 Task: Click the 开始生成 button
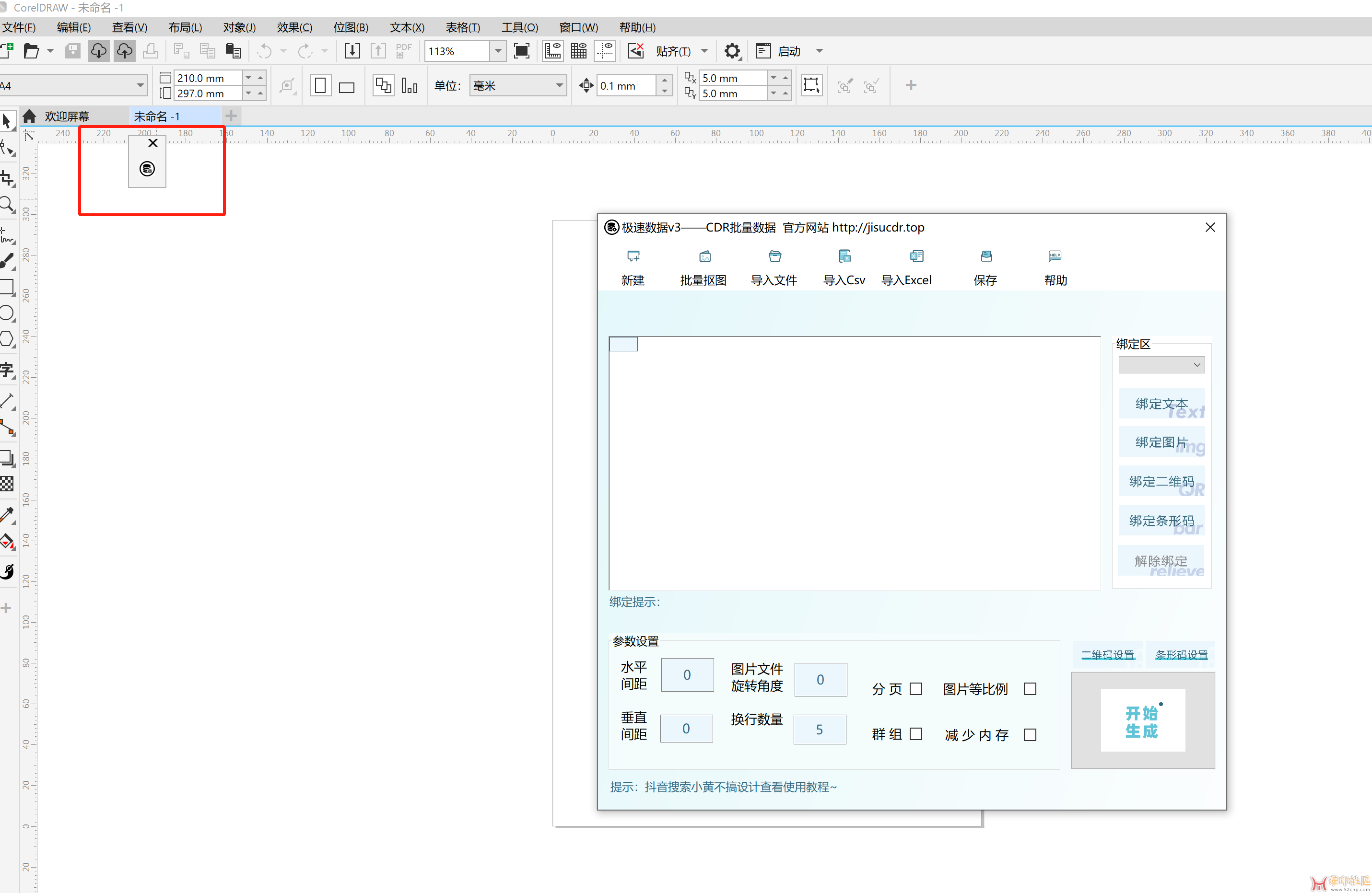[1143, 721]
